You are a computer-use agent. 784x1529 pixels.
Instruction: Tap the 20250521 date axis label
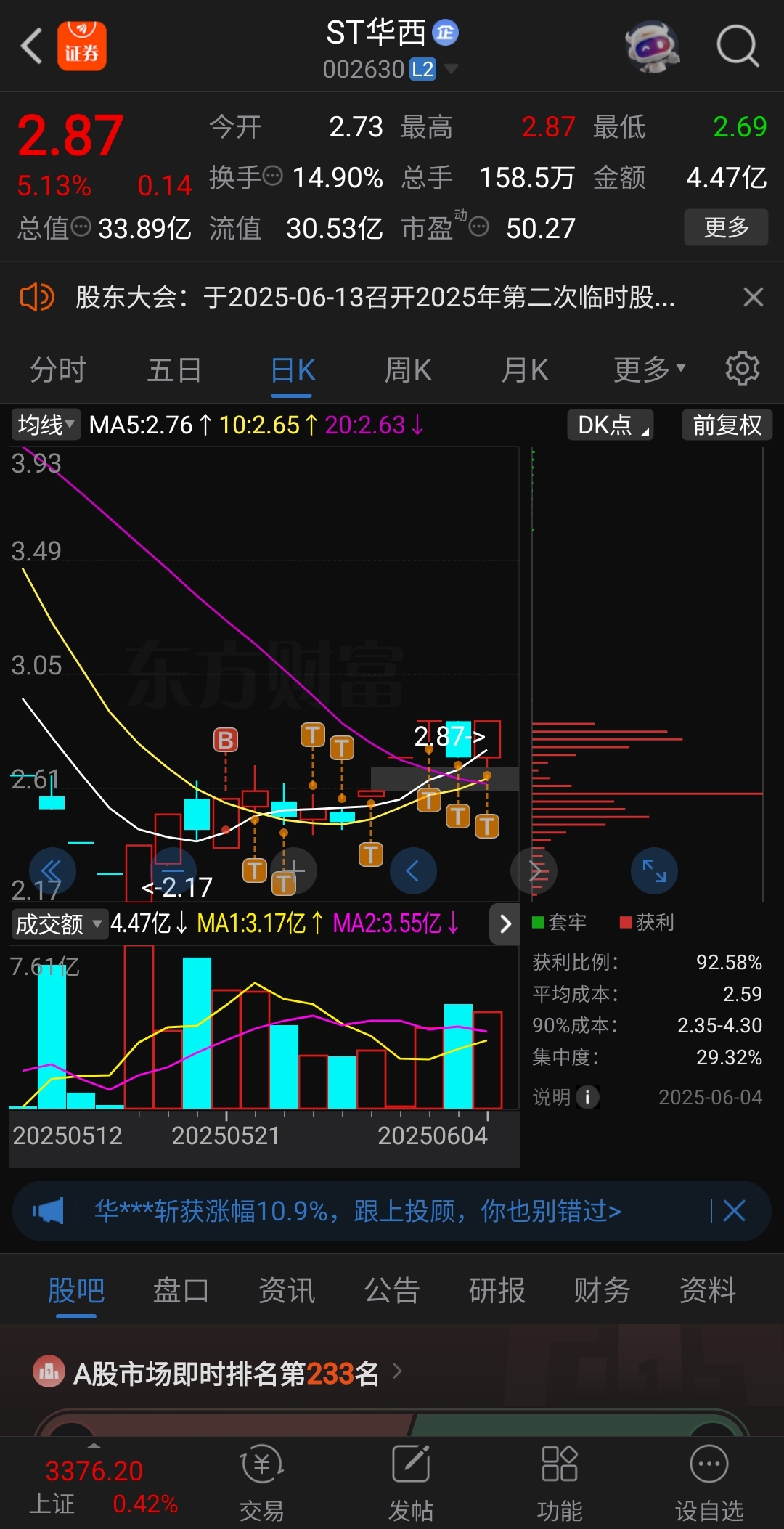226,1135
